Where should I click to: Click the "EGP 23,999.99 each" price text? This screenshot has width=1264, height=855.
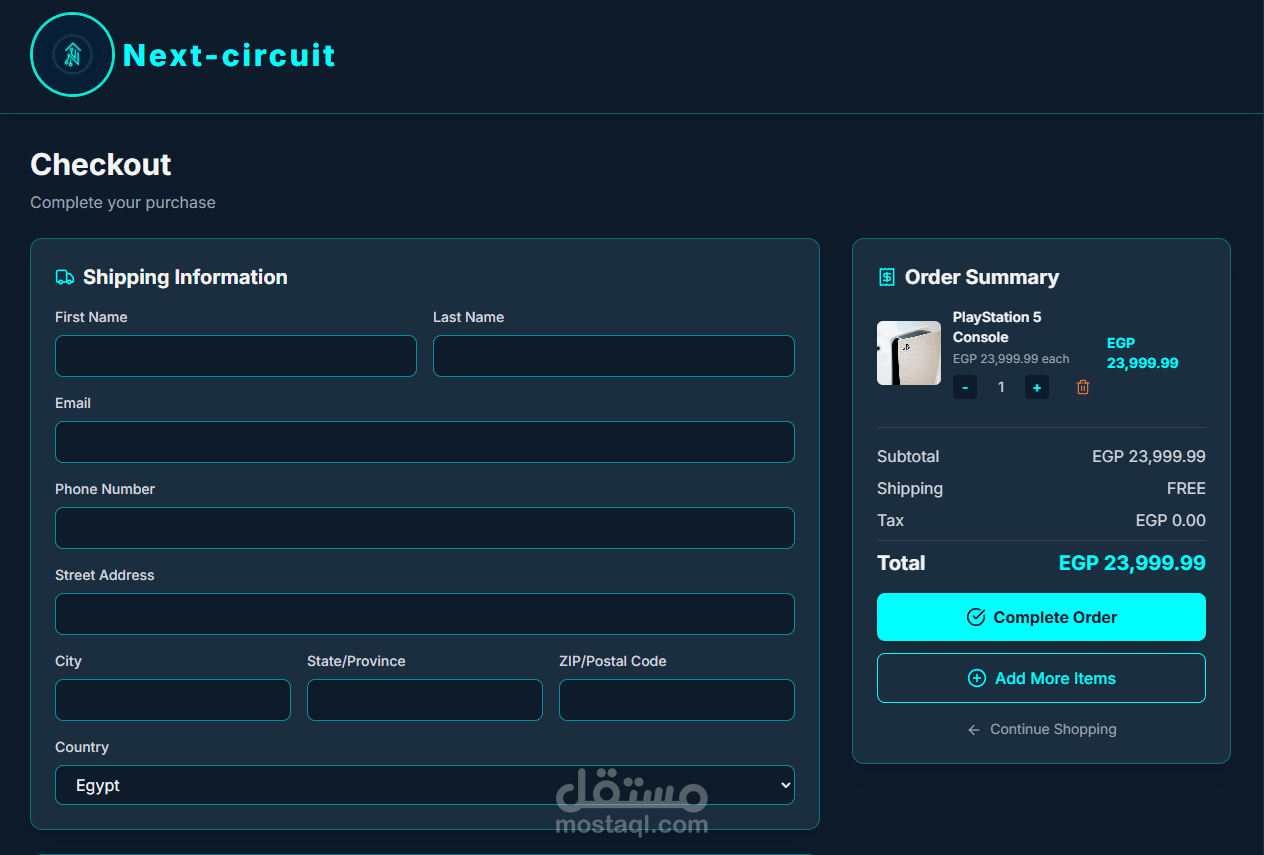tap(1011, 359)
